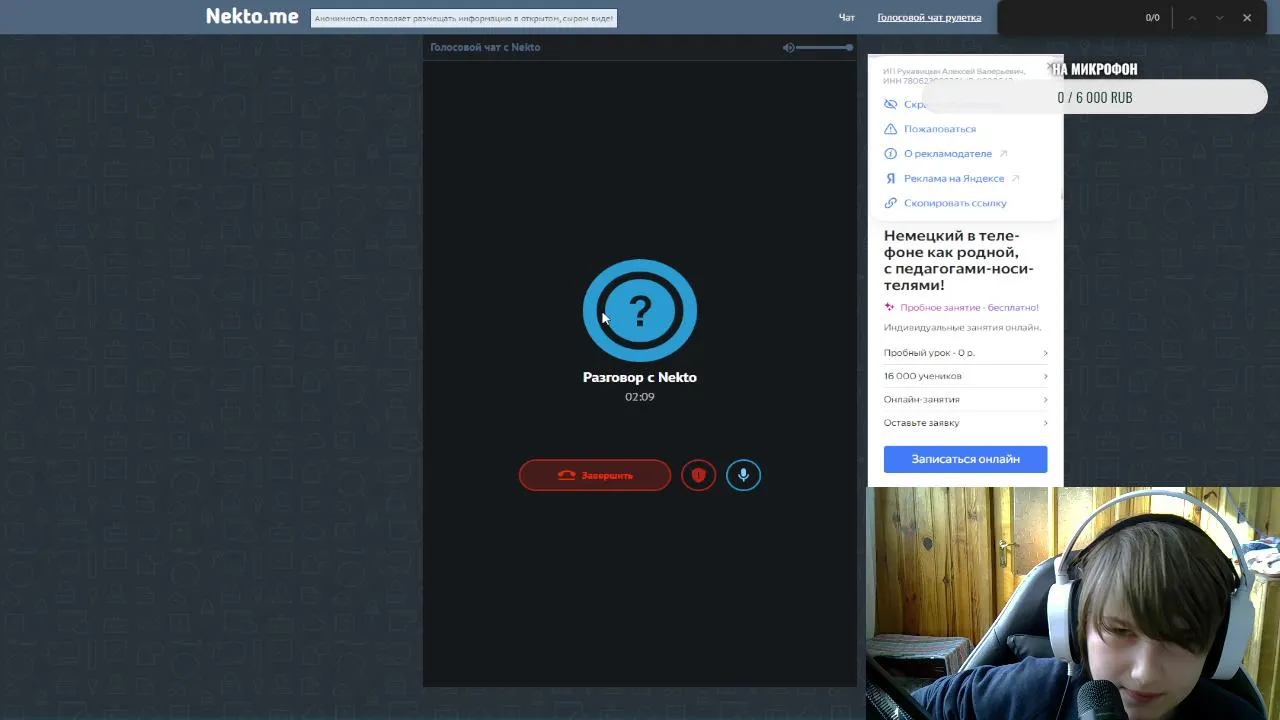Click Пробное занятие - бесплатно! link
This screenshot has width=1280, height=720.
(x=969, y=308)
